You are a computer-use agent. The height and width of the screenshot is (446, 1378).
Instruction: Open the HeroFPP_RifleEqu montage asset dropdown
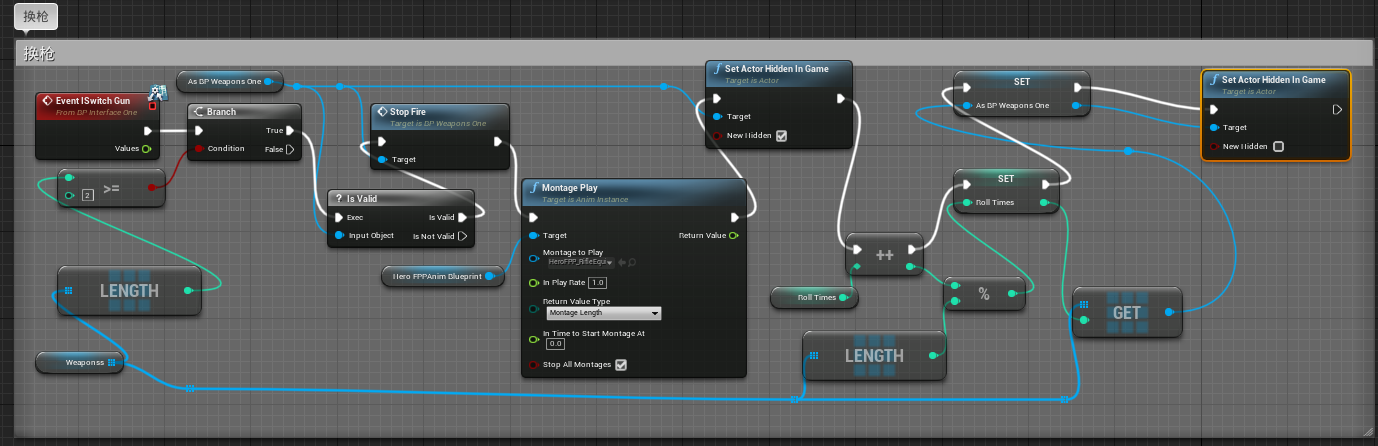click(x=581, y=262)
